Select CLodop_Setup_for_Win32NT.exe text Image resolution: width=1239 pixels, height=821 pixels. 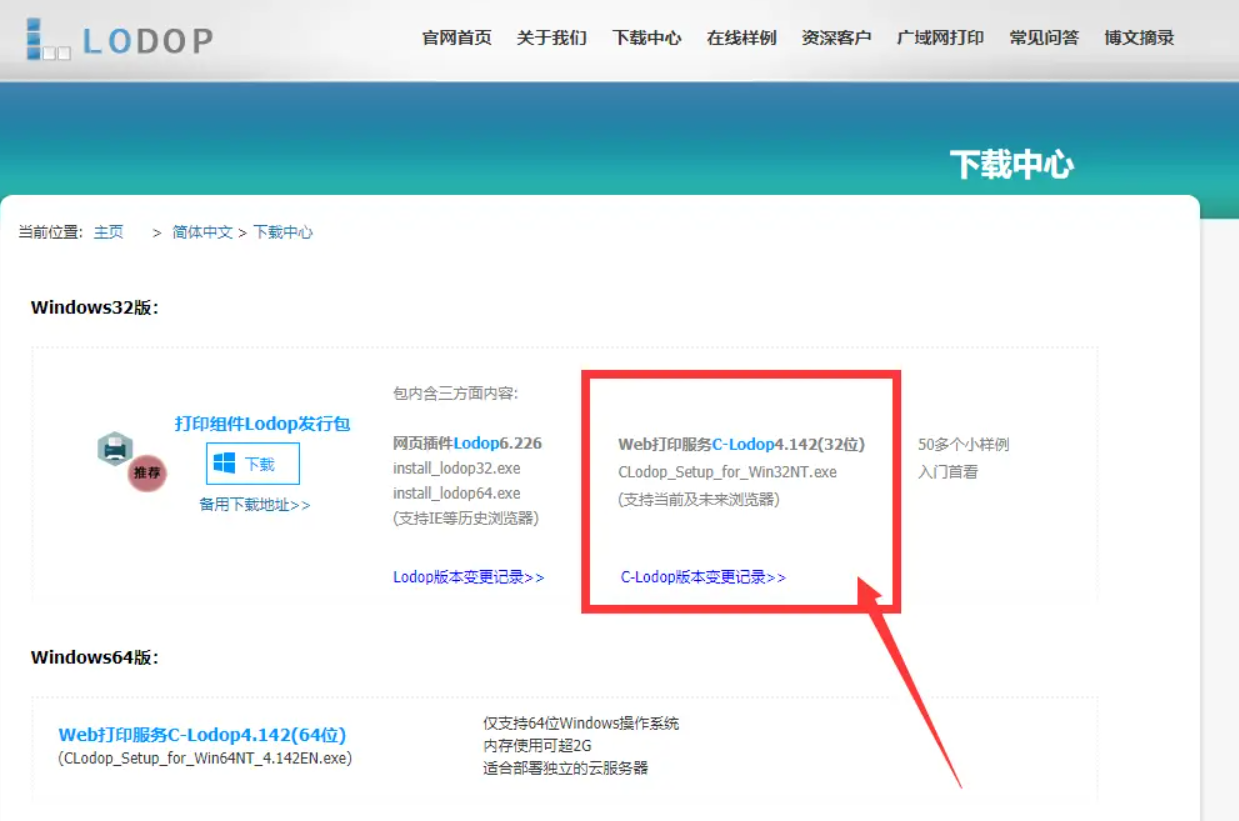(x=728, y=472)
